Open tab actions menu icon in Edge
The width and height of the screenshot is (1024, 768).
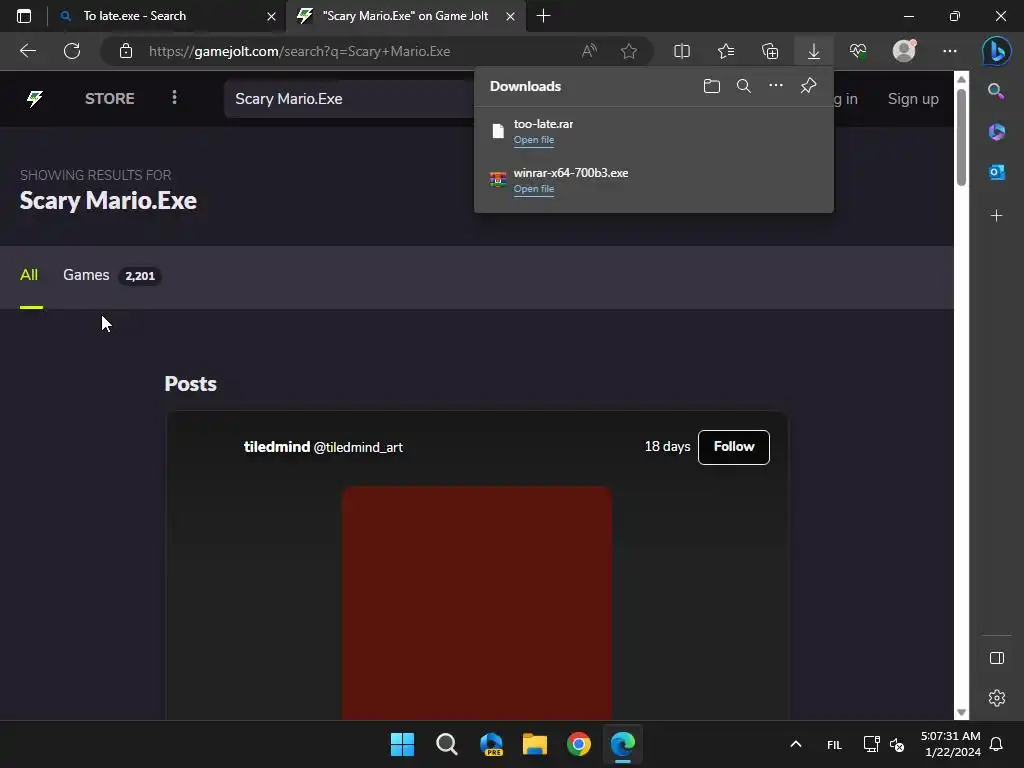point(24,16)
